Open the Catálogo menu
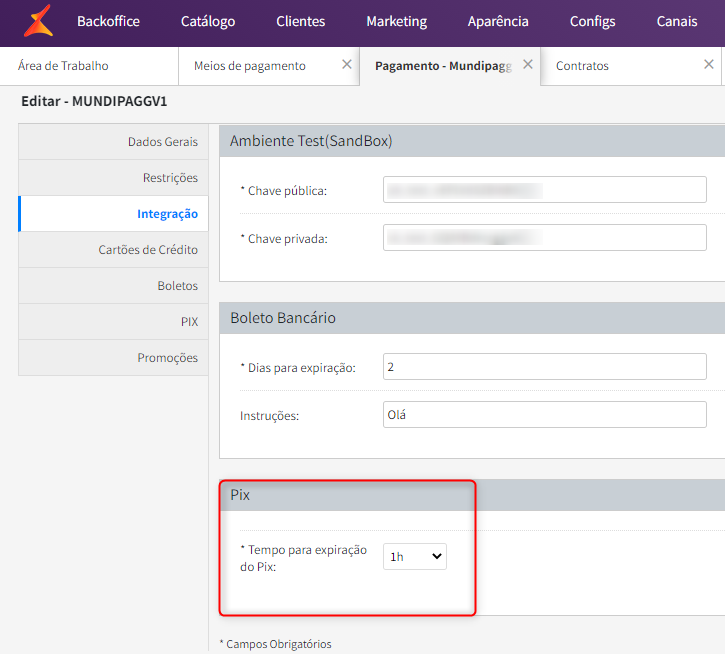This screenshot has height=654, width=725. [208, 21]
